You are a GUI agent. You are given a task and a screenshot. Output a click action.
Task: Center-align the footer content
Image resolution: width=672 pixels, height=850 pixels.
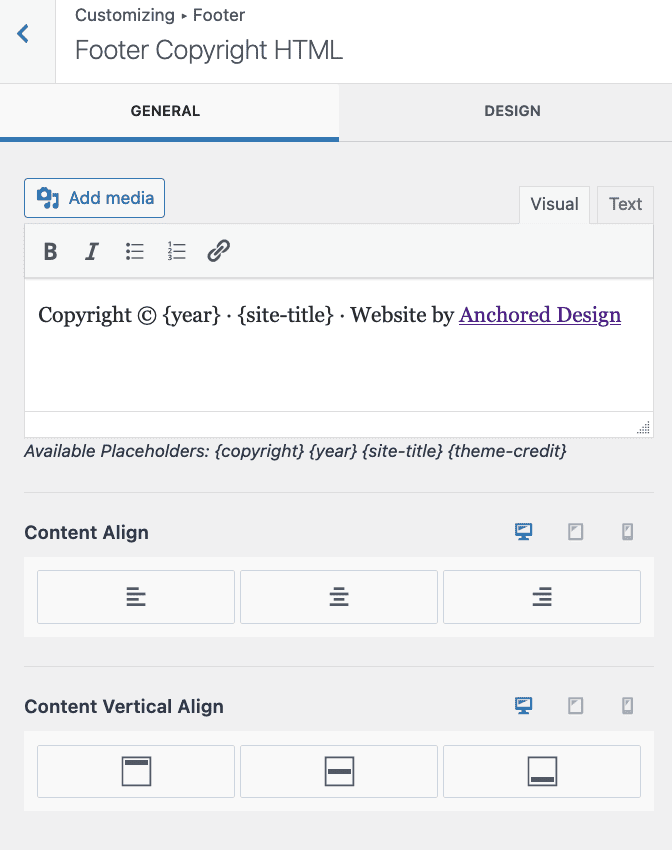tap(339, 597)
